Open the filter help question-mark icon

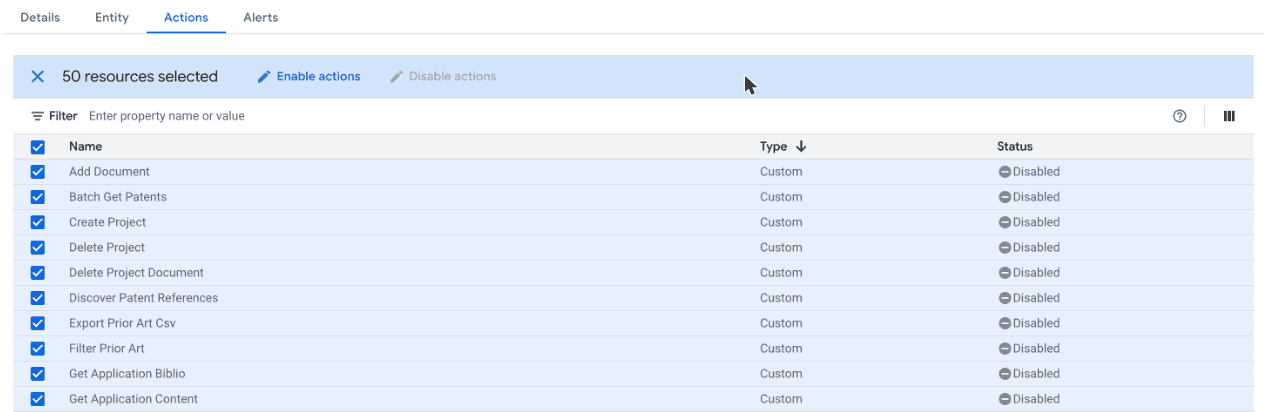(1180, 116)
